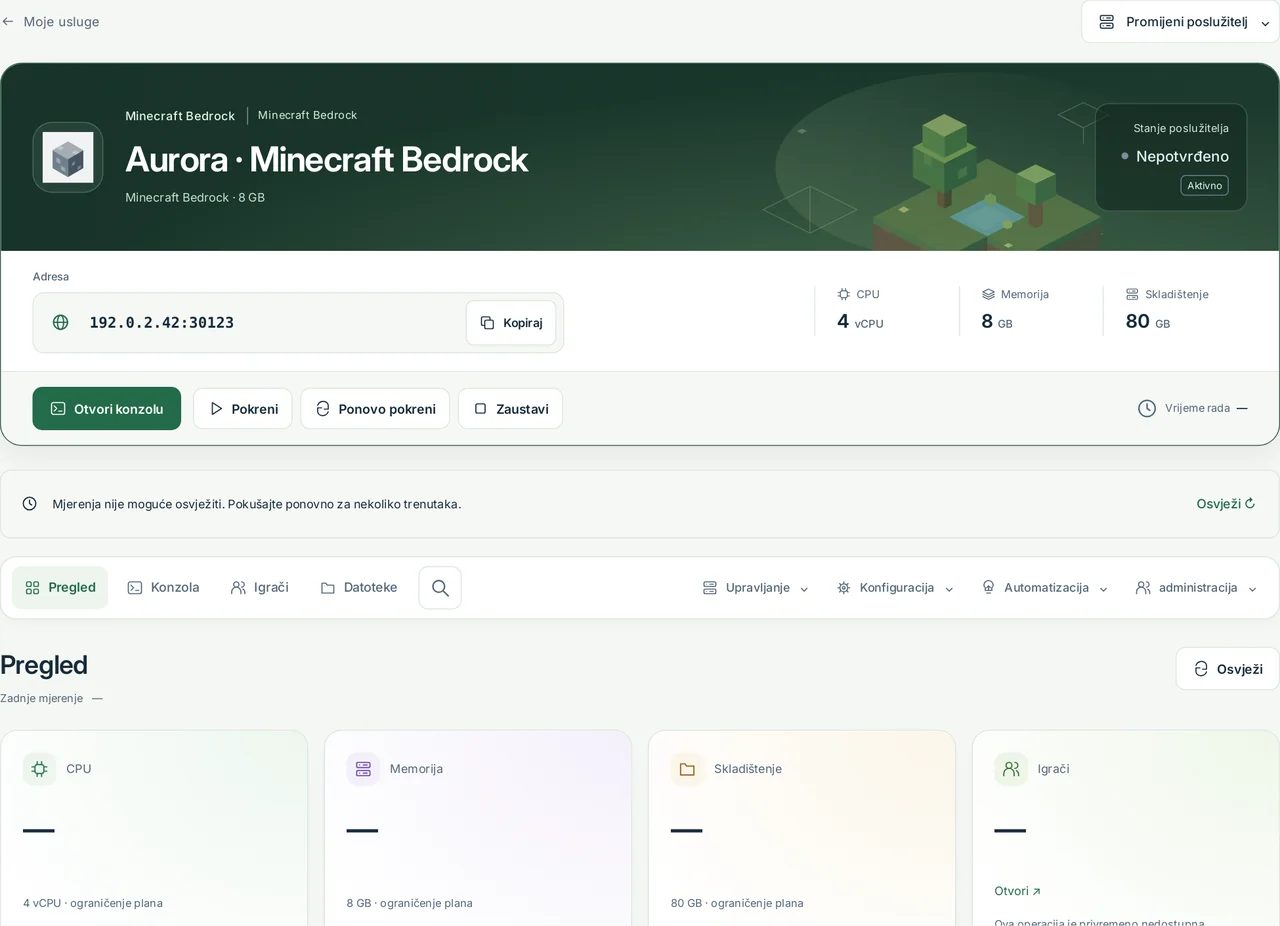The image size is (1280, 926).
Task: Click the Minecraft block server thumbnail
Action: coord(68,157)
